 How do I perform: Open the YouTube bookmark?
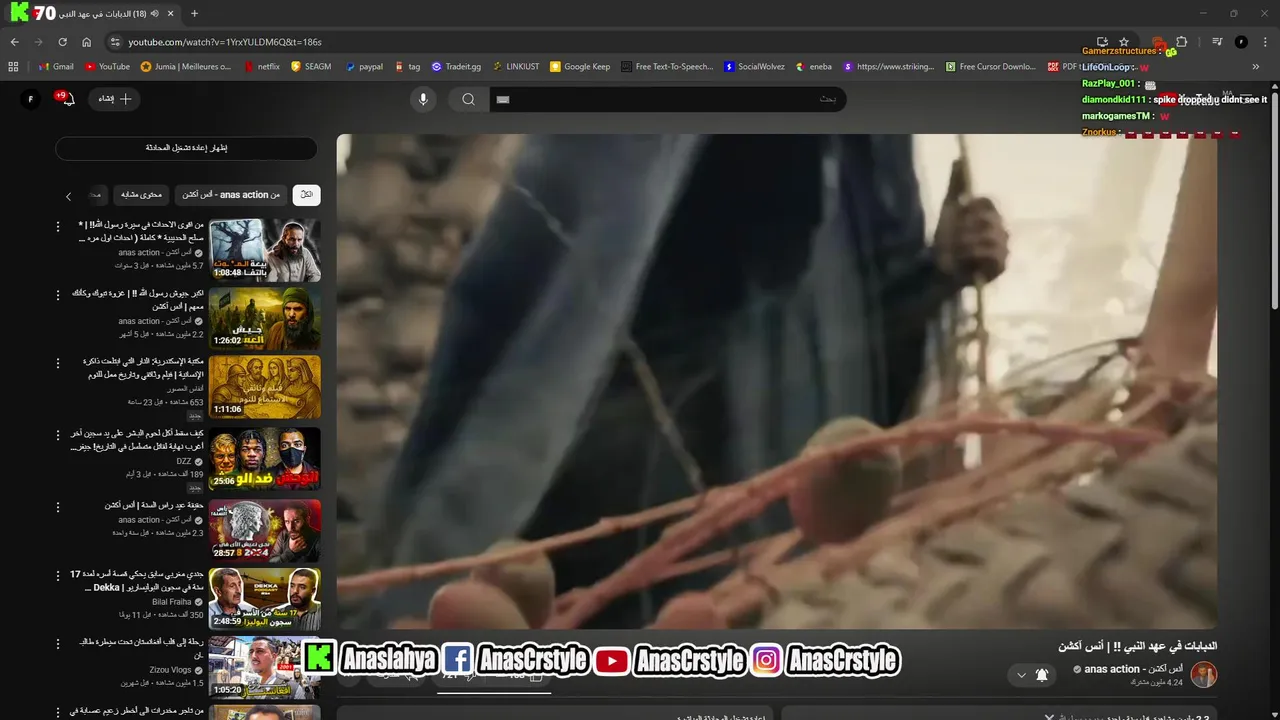point(107,67)
